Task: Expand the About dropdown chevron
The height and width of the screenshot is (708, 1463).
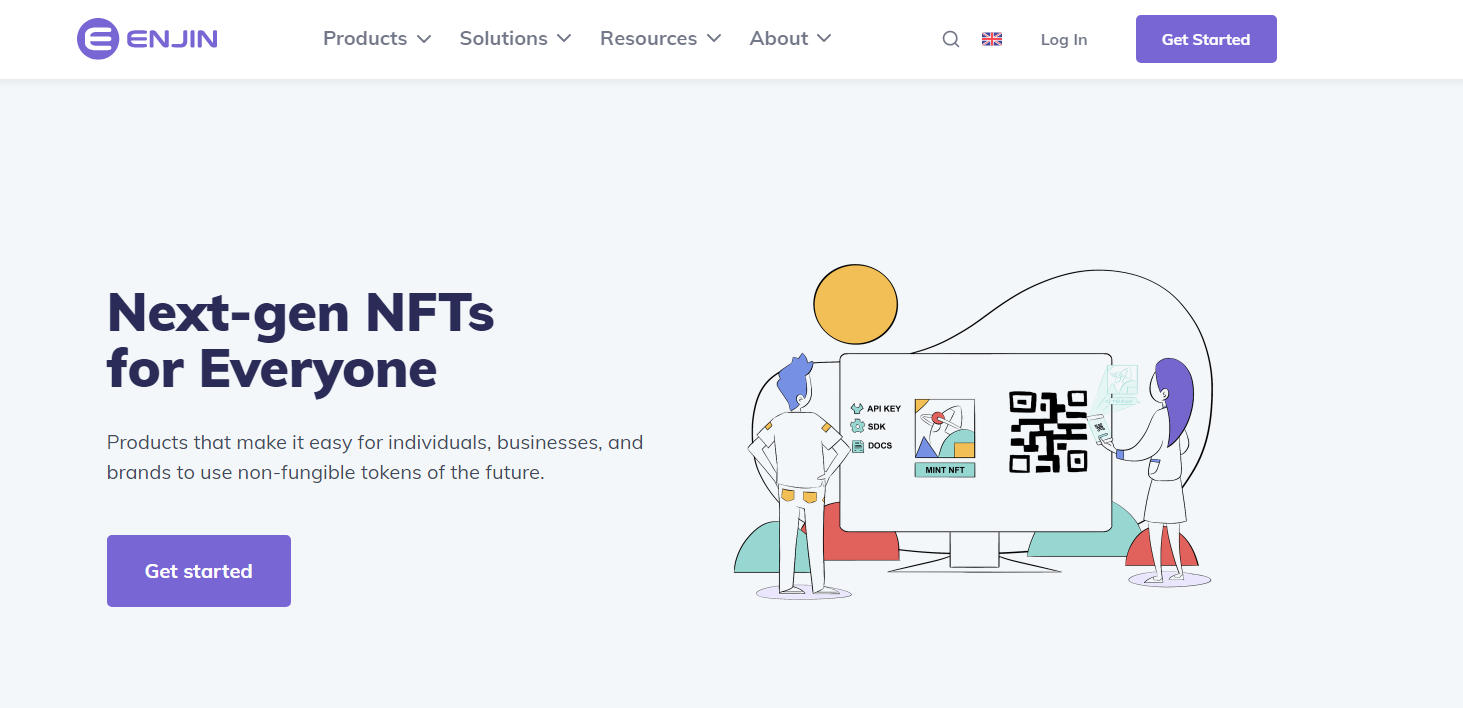Action: tap(824, 39)
